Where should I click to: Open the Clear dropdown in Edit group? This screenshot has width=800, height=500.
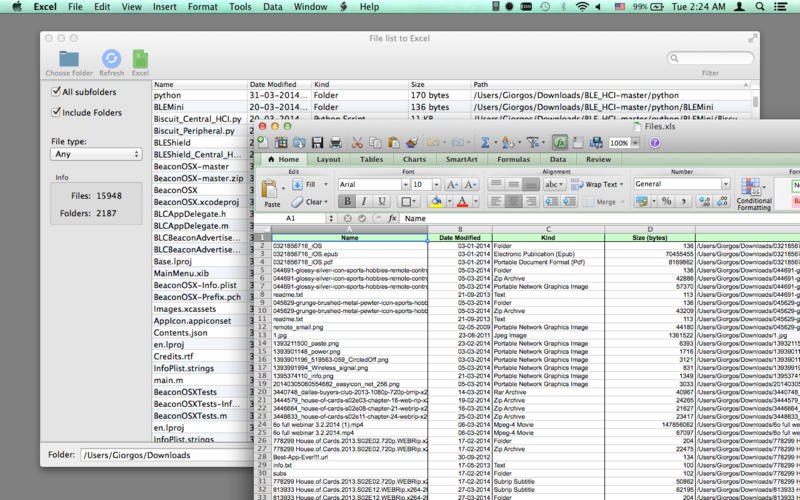click(x=309, y=202)
